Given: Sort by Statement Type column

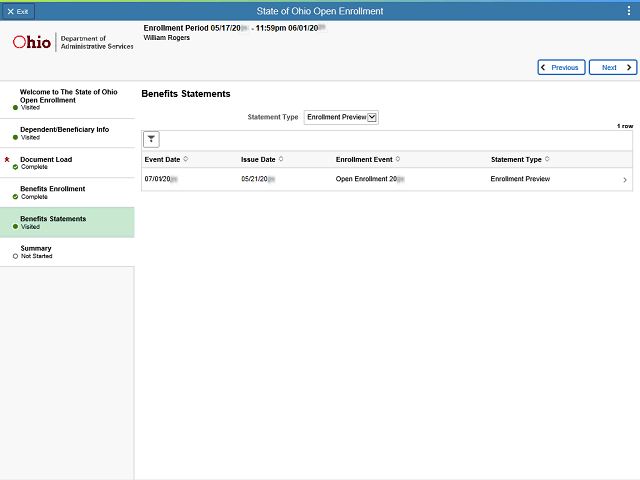Looking at the screenshot, I should tap(547, 159).
